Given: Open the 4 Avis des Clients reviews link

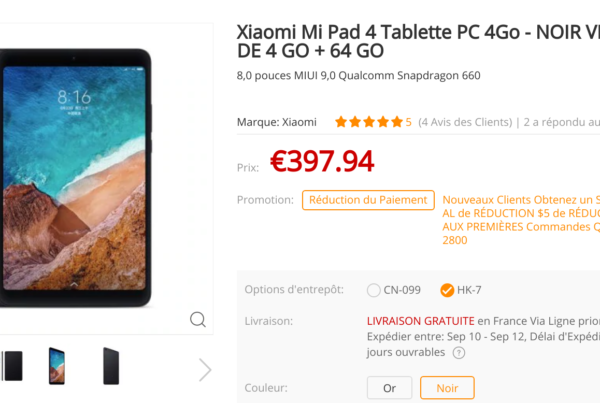Looking at the screenshot, I should pos(465,122).
